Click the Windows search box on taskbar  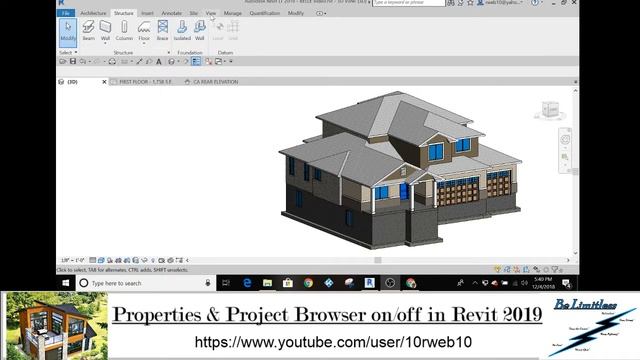click(146, 283)
